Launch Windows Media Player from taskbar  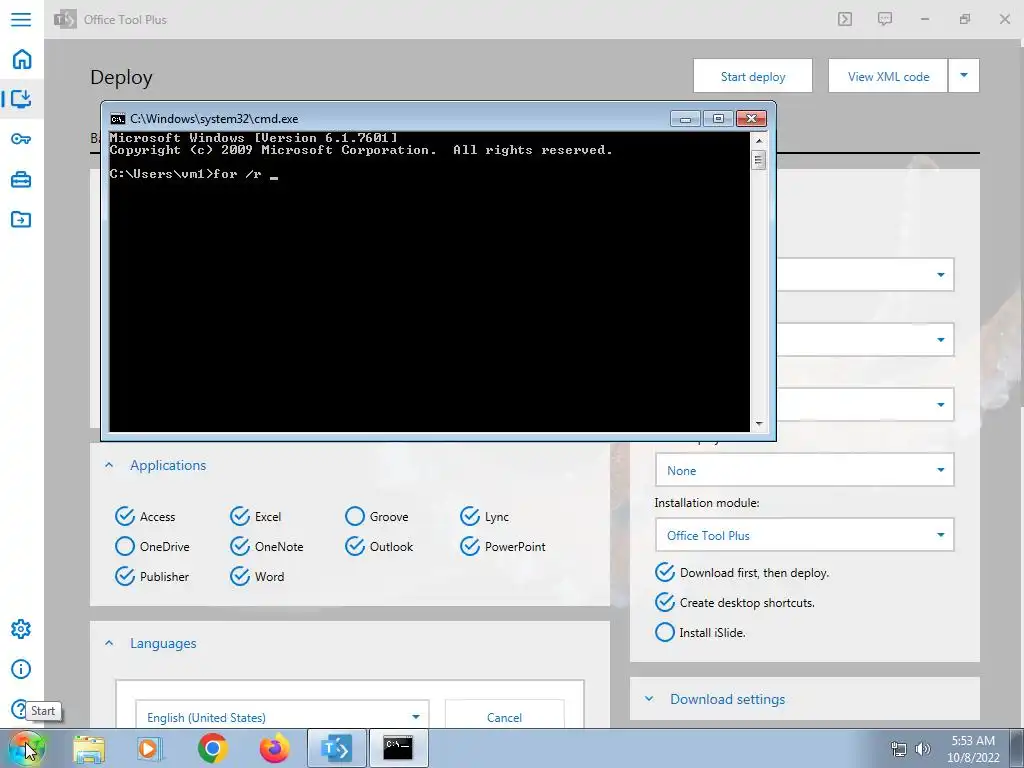(149, 748)
